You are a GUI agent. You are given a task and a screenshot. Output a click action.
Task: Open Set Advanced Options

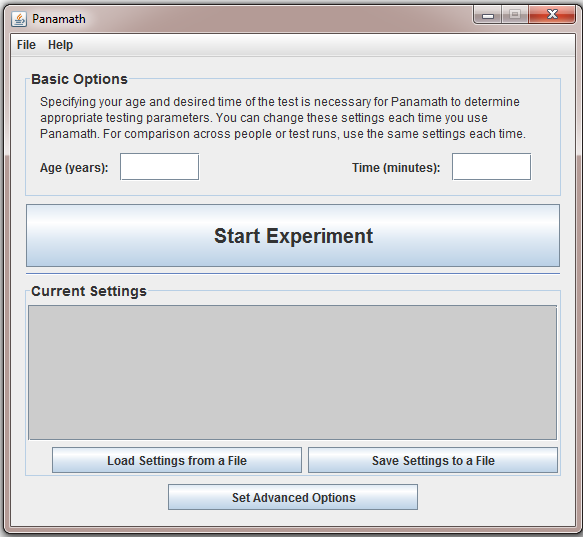[x=293, y=497]
